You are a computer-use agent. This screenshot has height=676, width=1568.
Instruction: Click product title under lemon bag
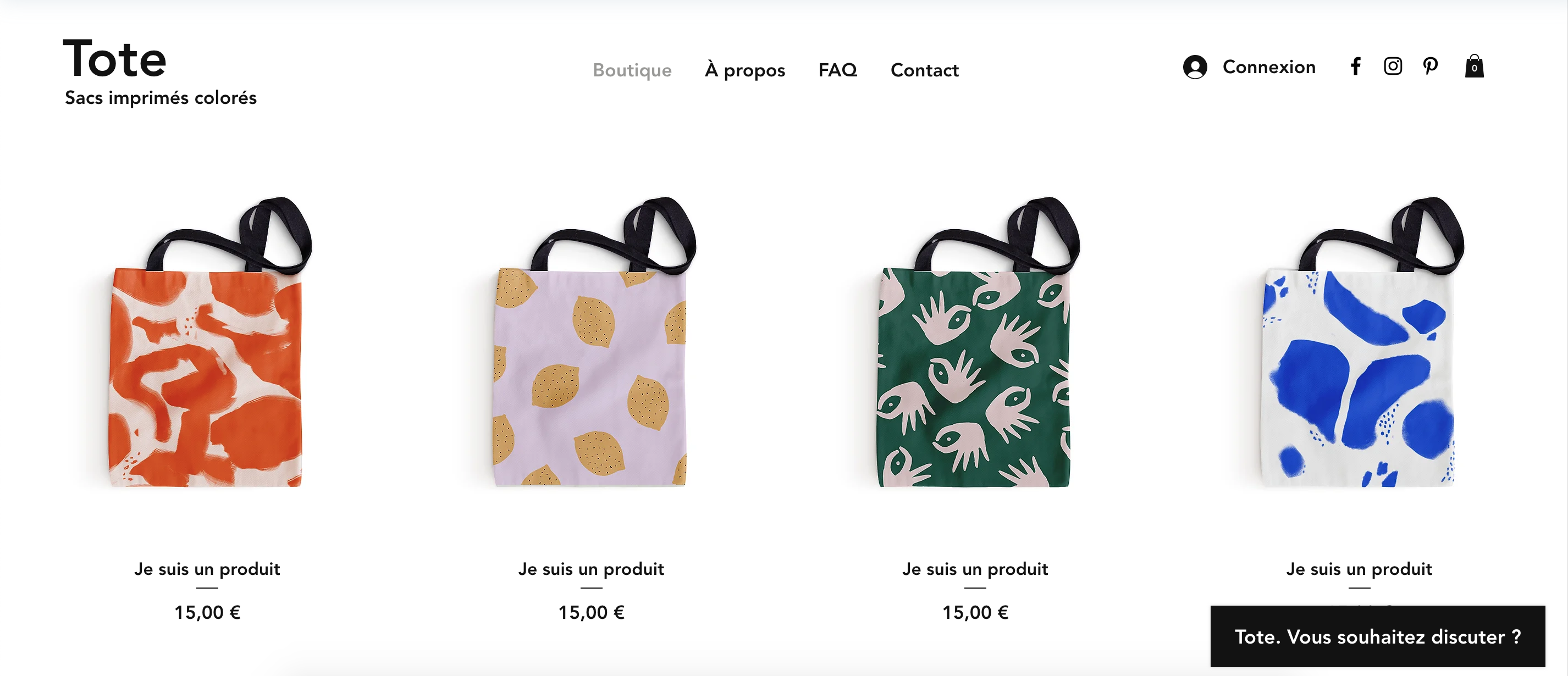(x=591, y=569)
